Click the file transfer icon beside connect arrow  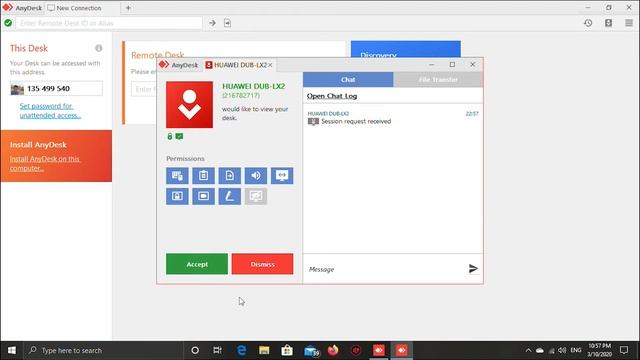(227, 23)
